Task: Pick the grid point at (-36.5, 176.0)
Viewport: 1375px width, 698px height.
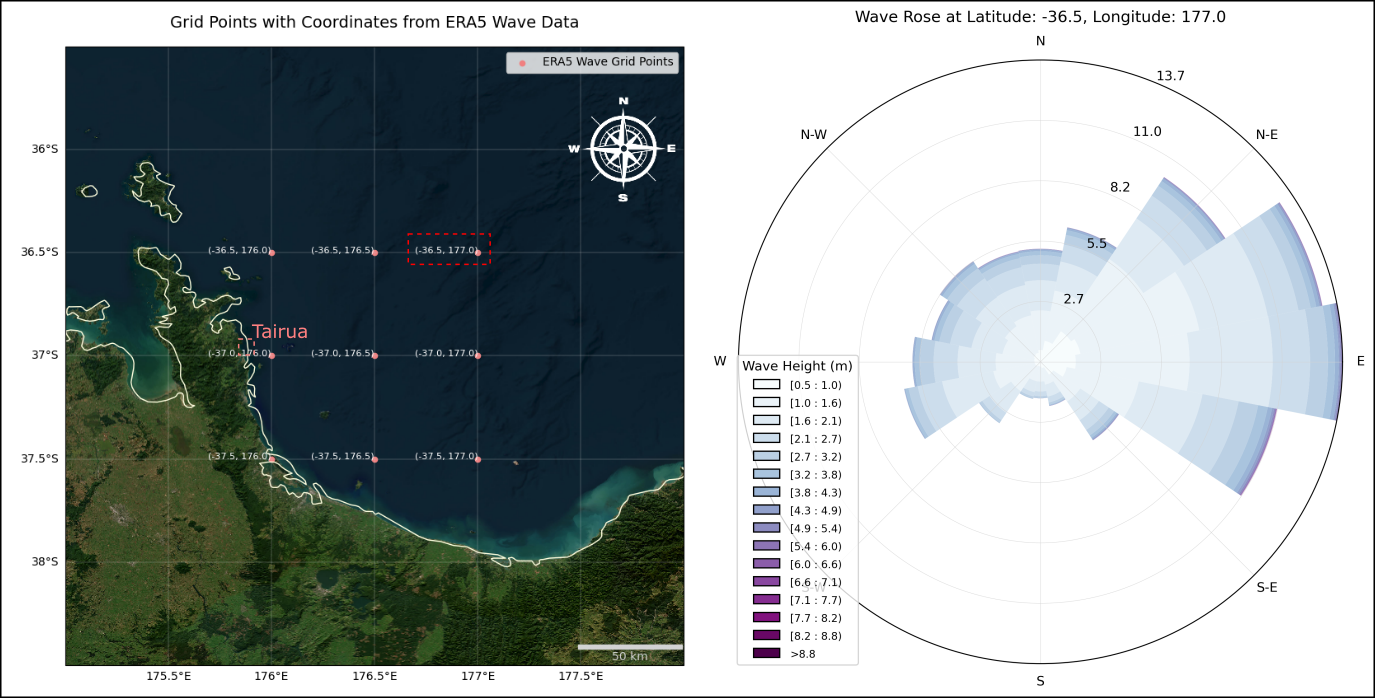Action: pos(272,252)
